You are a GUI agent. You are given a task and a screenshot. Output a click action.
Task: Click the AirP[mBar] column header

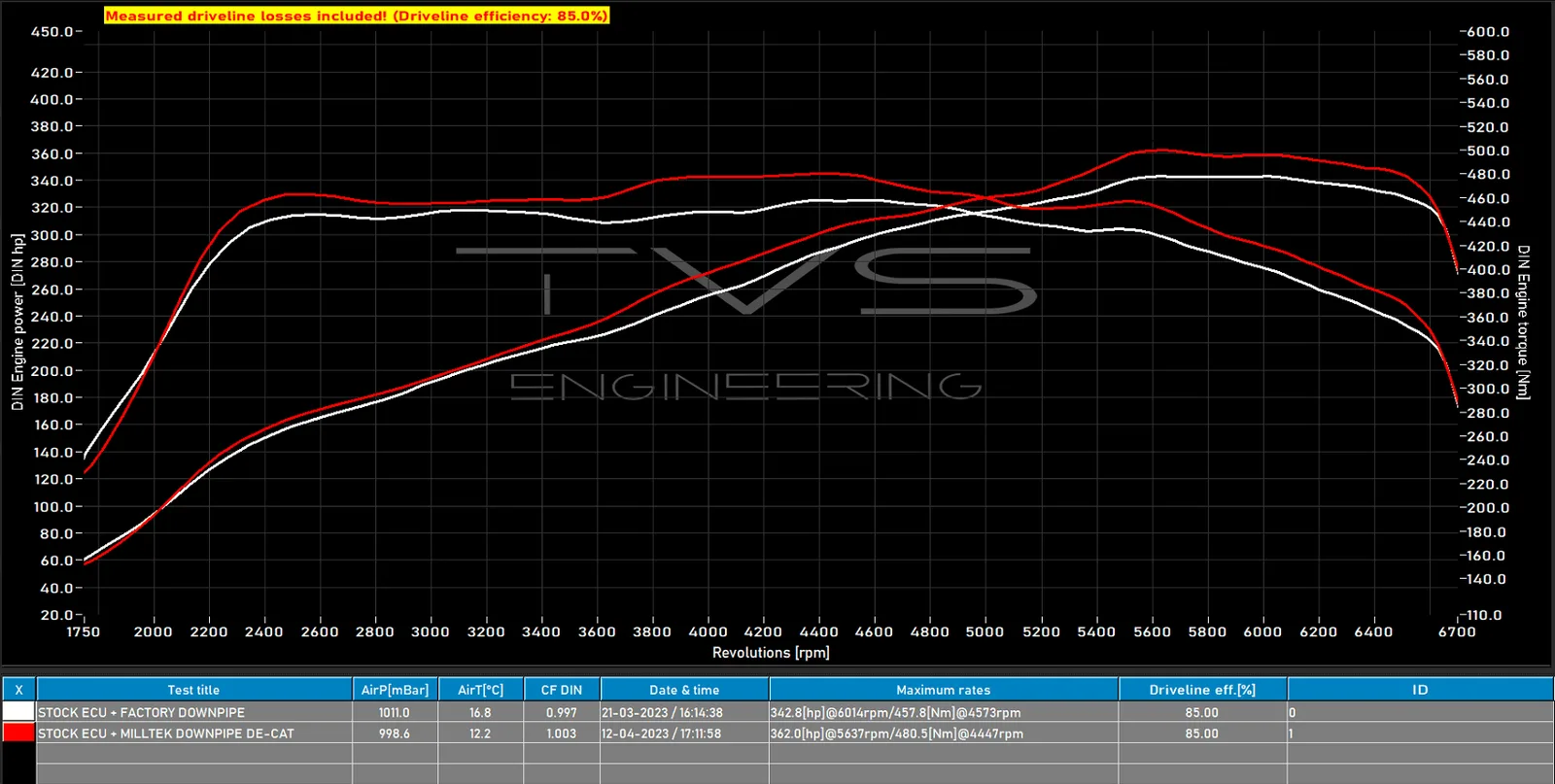coord(395,690)
